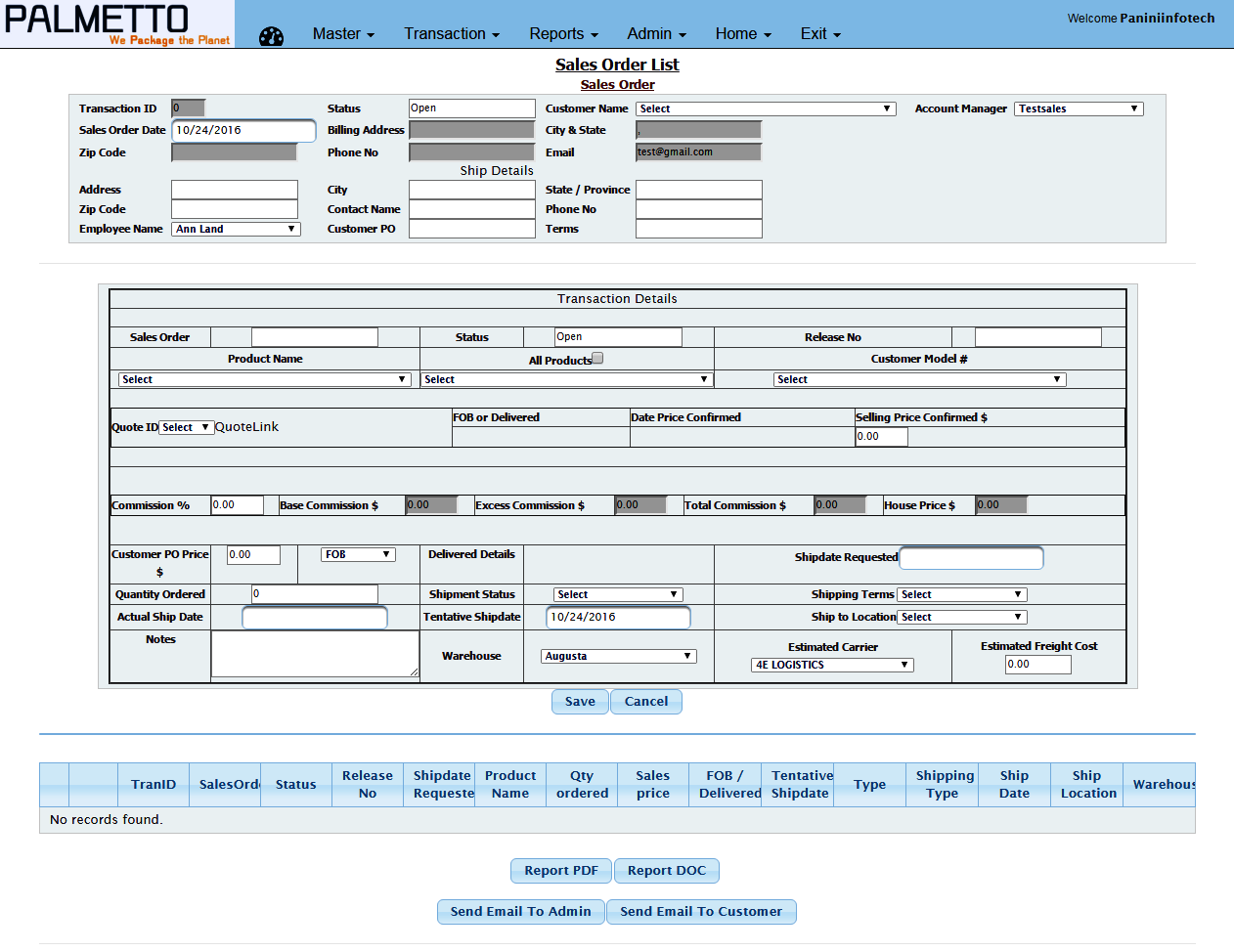Open the Quote ID dropdown
Screen dimensions: 1234x952
(x=186, y=427)
